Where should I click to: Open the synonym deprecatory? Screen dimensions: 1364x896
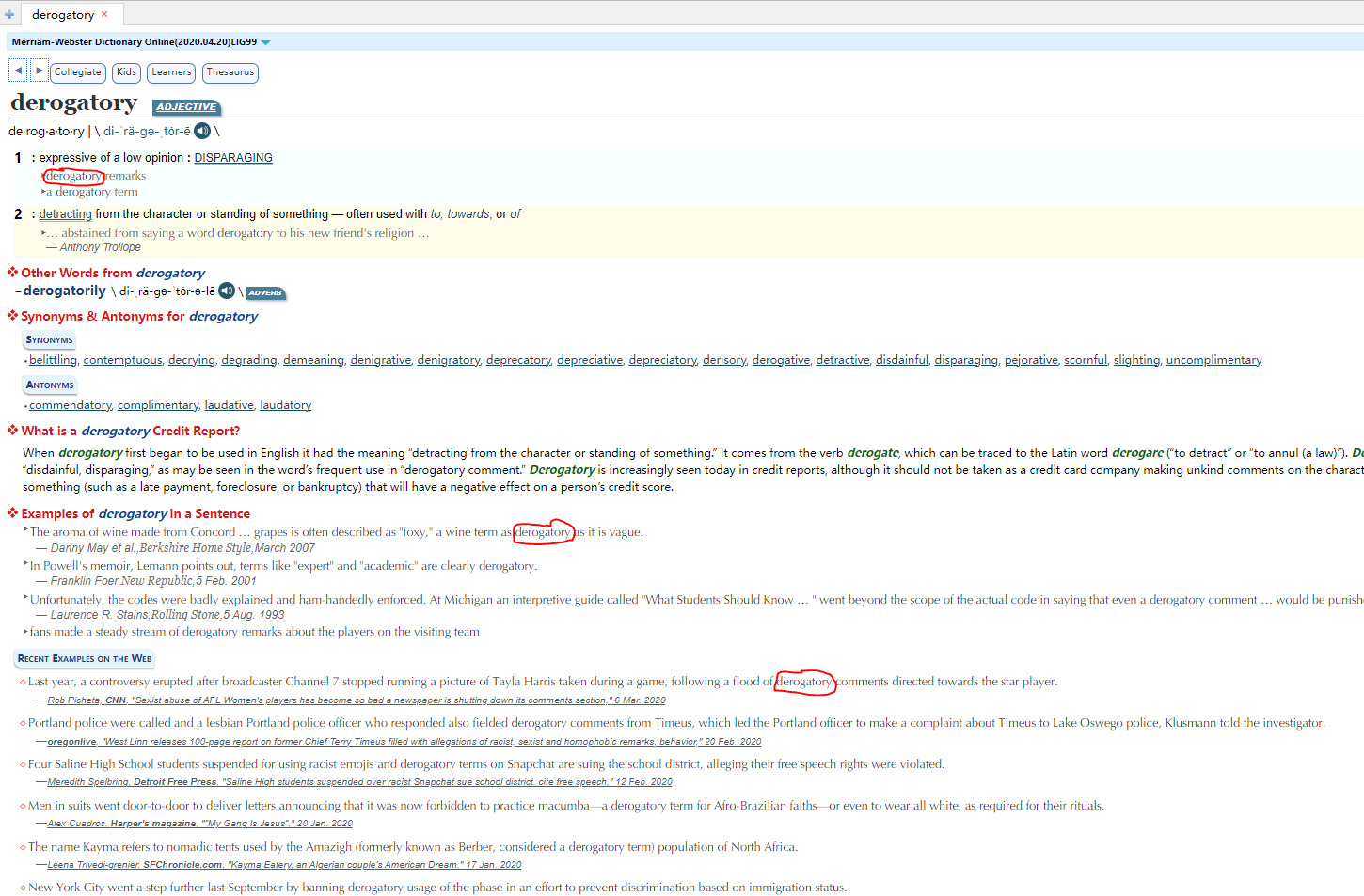point(518,360)
